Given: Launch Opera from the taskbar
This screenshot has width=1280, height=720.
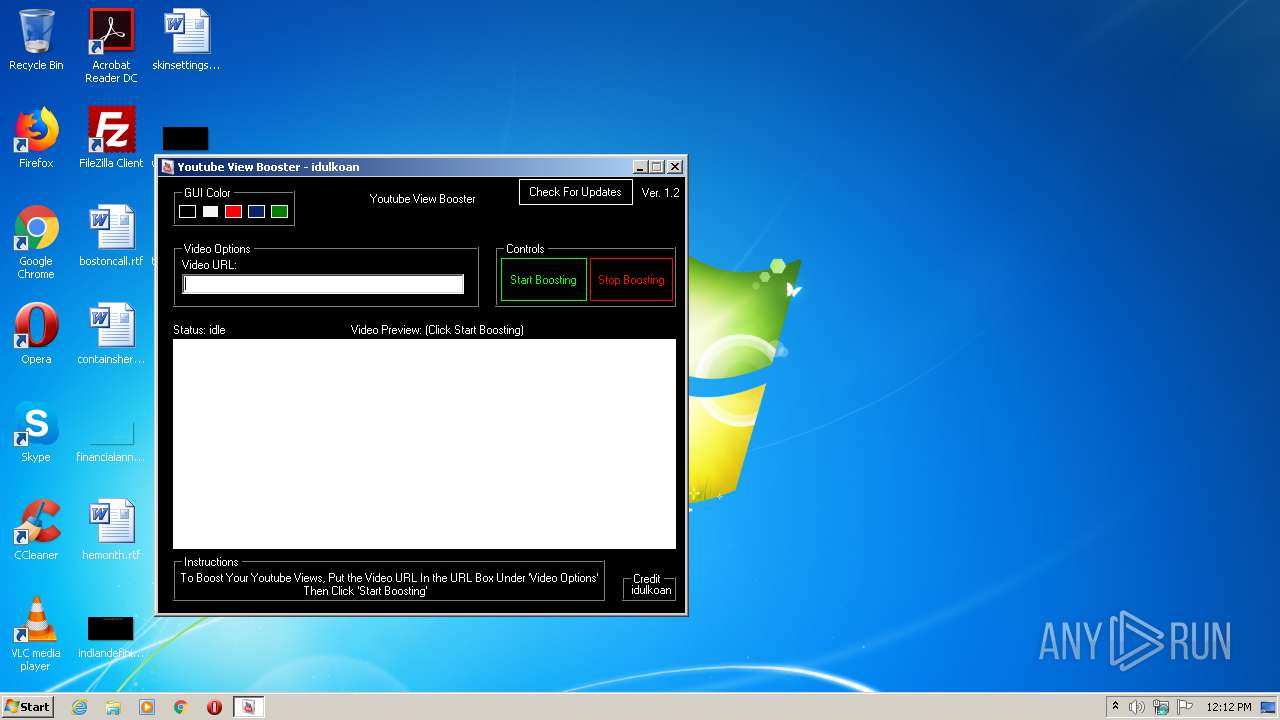Looking at the screenshot, I should 214,707.
